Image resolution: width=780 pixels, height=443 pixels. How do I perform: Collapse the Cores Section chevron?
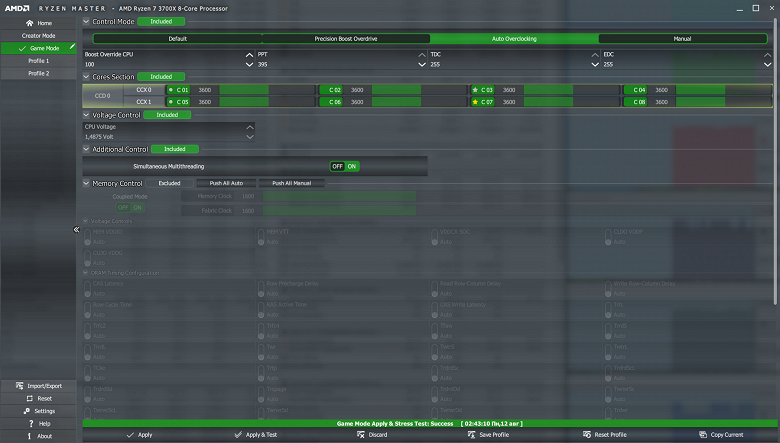point(86,77)
